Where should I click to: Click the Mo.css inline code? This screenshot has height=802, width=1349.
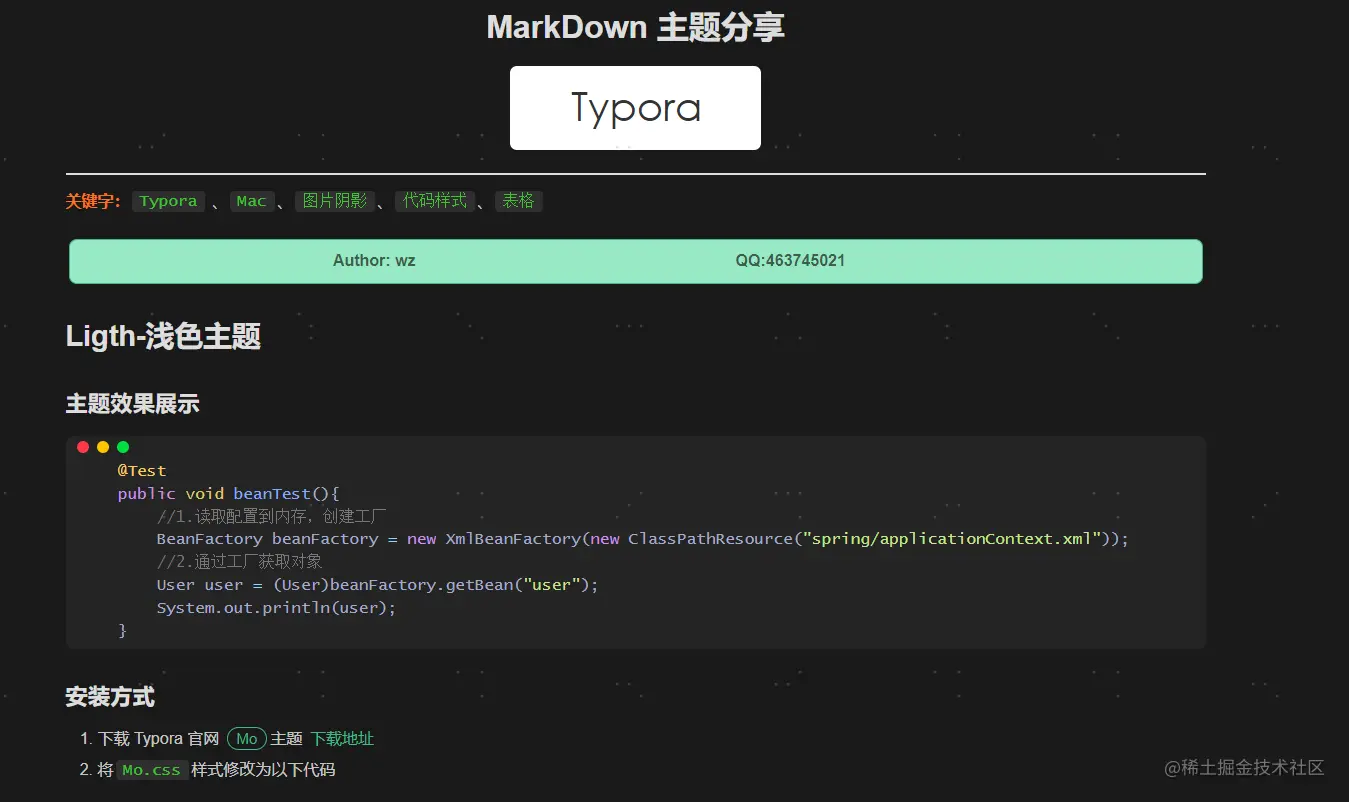(151, 770)
